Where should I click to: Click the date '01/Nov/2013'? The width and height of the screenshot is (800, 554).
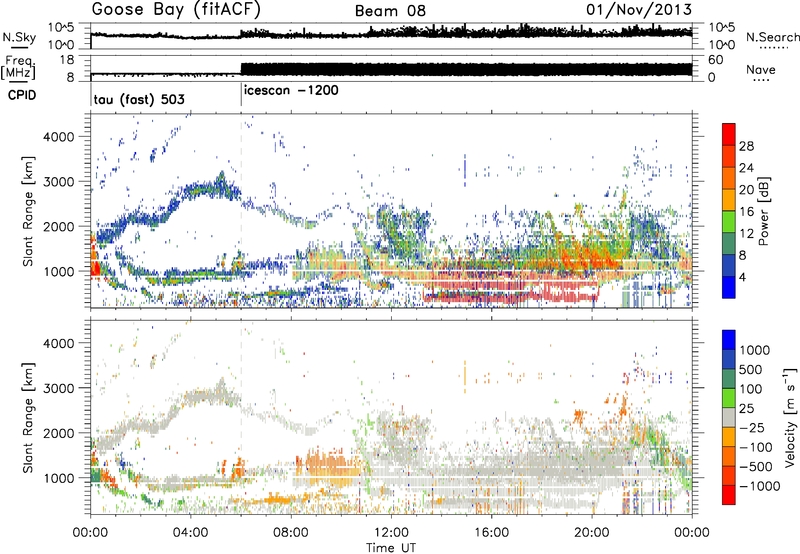click(639, 10)
